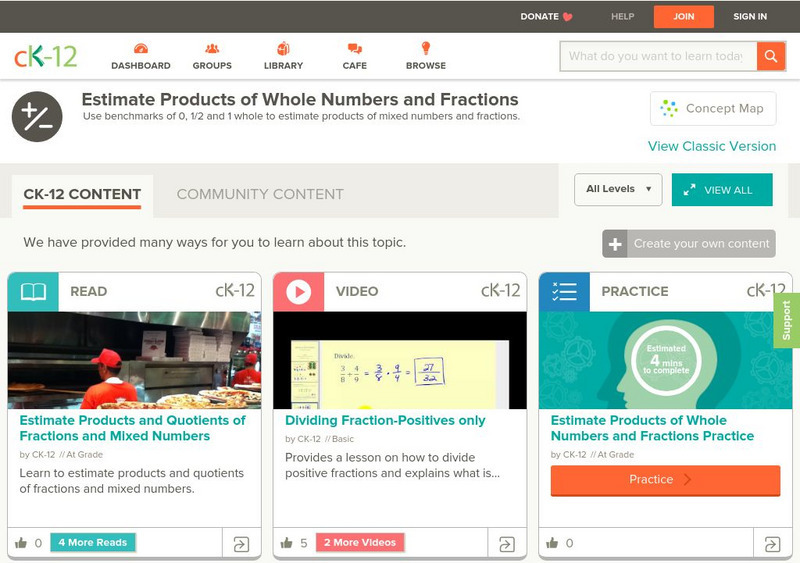
Task: Switch to Community Content tab
Action: pyautogui.click(x=260, y=194)
